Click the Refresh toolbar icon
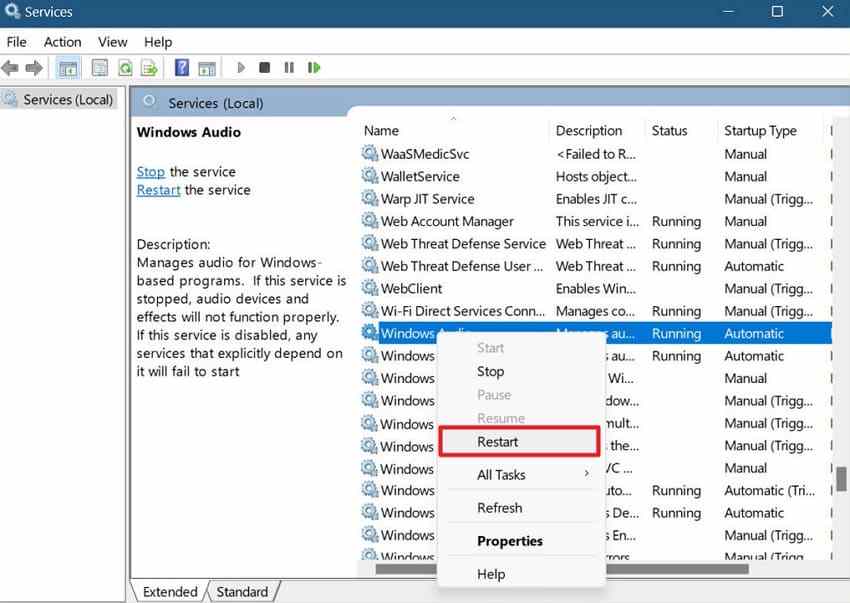This screenshot has width=850, height=603. point(125,68)
